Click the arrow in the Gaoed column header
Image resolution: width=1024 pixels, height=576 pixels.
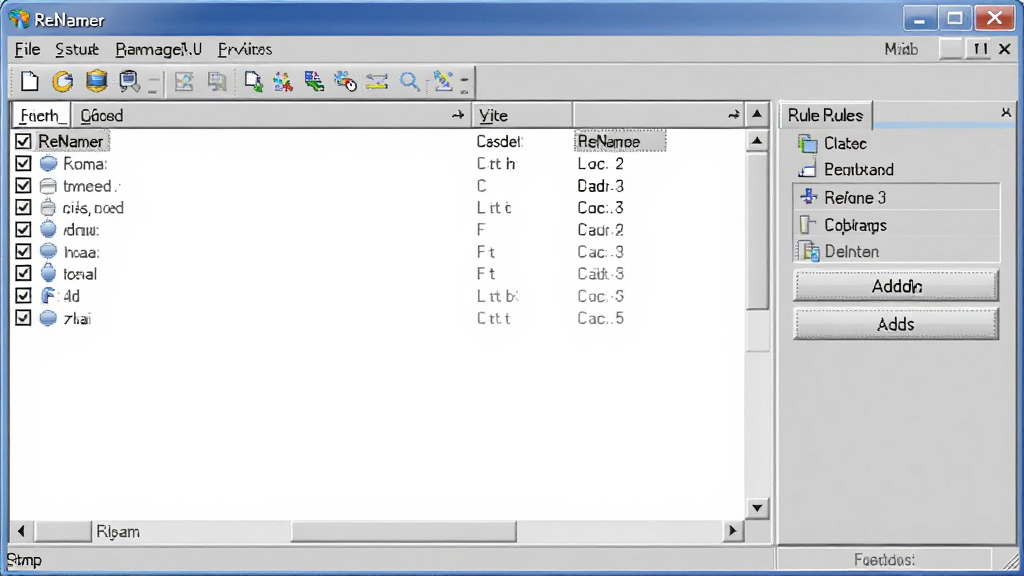(458, 116)
